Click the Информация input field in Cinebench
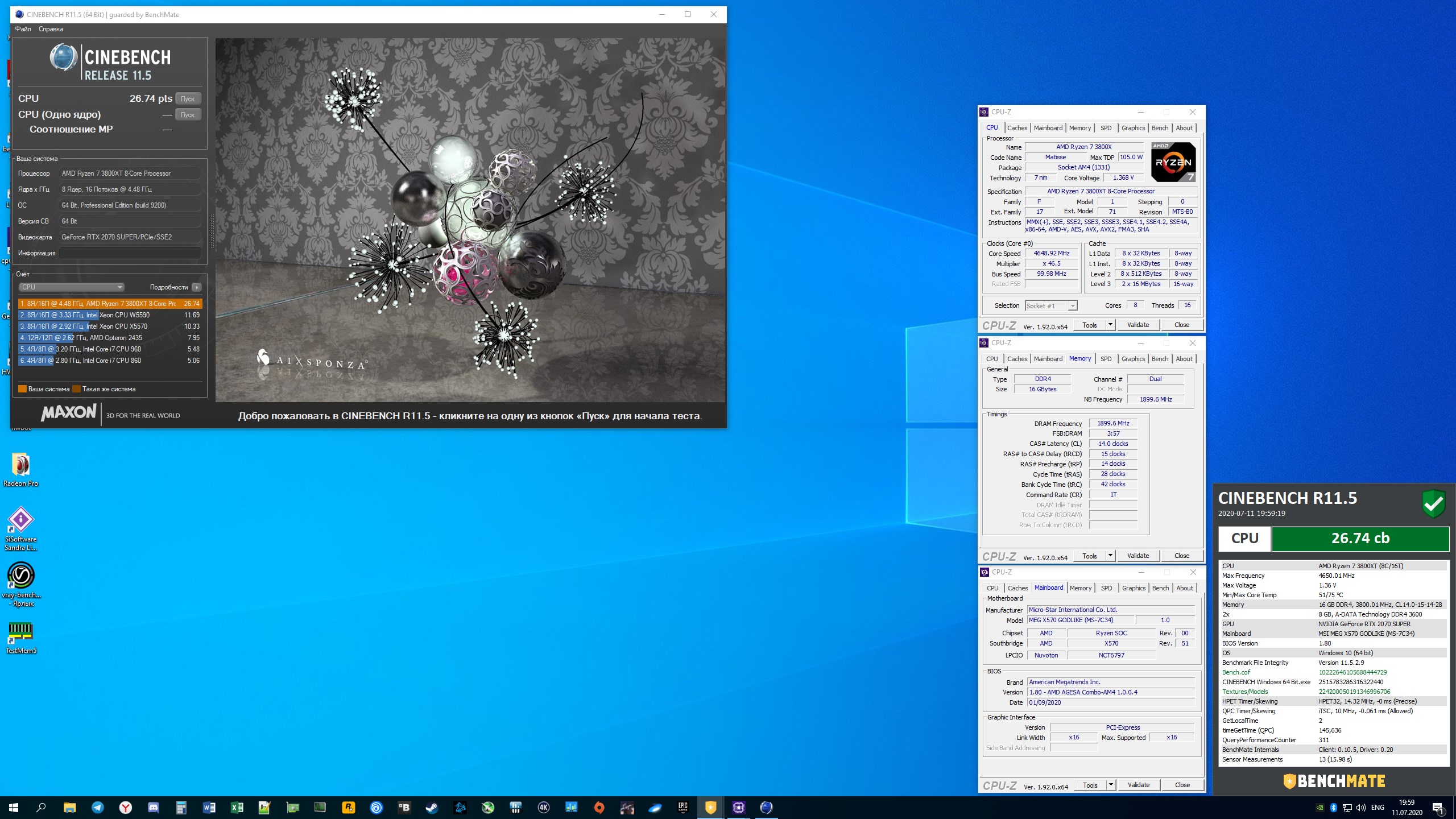Image resolution: width=1456 pixels, height=819 pixels. click(130, 253)
